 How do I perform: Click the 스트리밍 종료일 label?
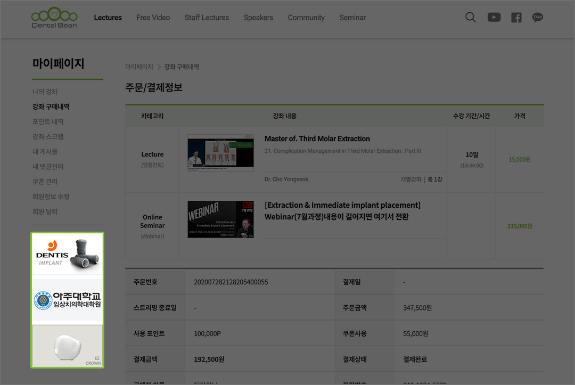pos(155,308)
